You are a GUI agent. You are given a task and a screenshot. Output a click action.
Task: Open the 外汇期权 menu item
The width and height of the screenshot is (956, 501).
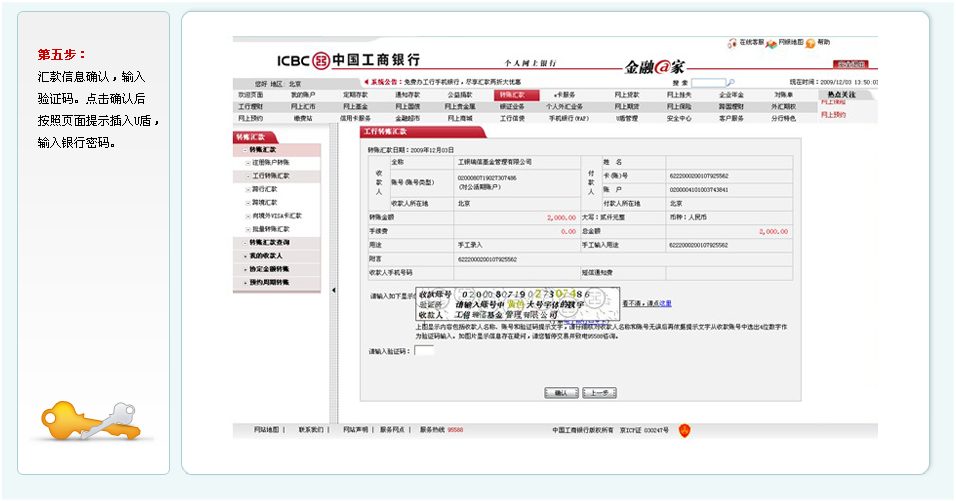click(783, 107)
